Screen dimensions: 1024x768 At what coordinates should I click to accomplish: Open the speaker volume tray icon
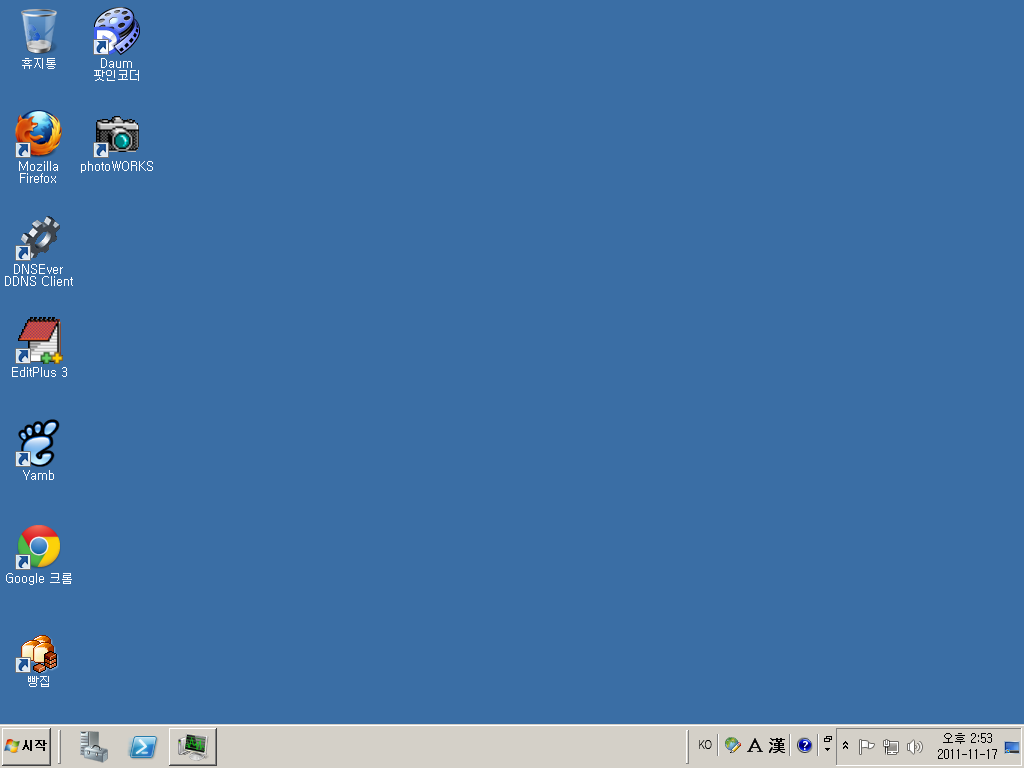click(x=915, y=746)
